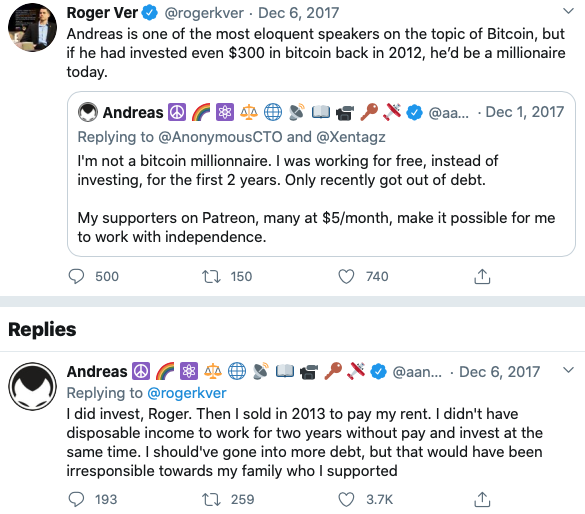Click the @rogerkver mention link
Screen dimensions: 585x514
187,393
